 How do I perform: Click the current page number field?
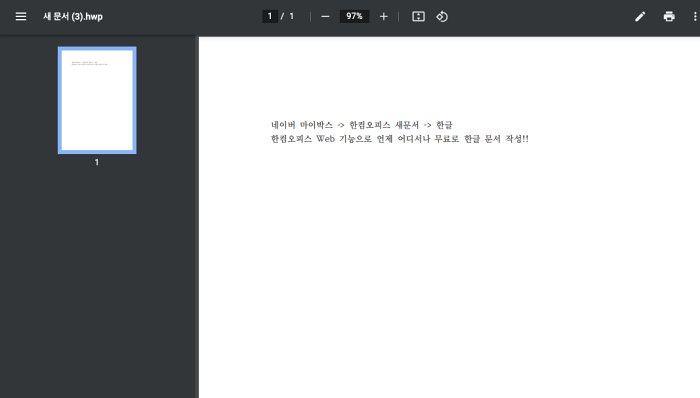(270, 17)
